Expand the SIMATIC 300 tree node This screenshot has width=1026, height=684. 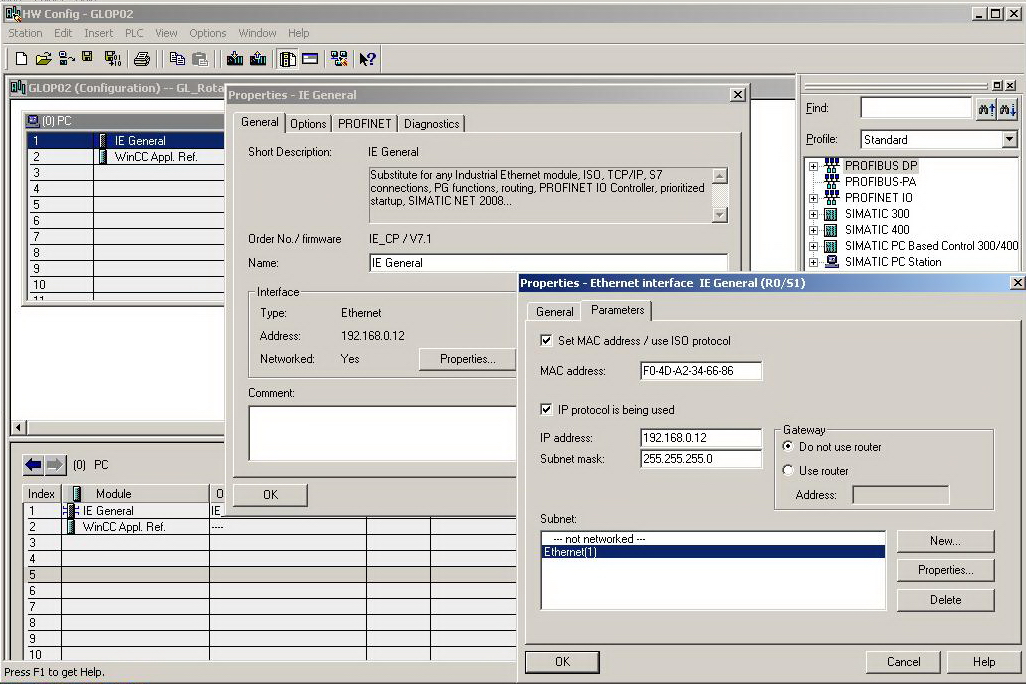point(813,214)
